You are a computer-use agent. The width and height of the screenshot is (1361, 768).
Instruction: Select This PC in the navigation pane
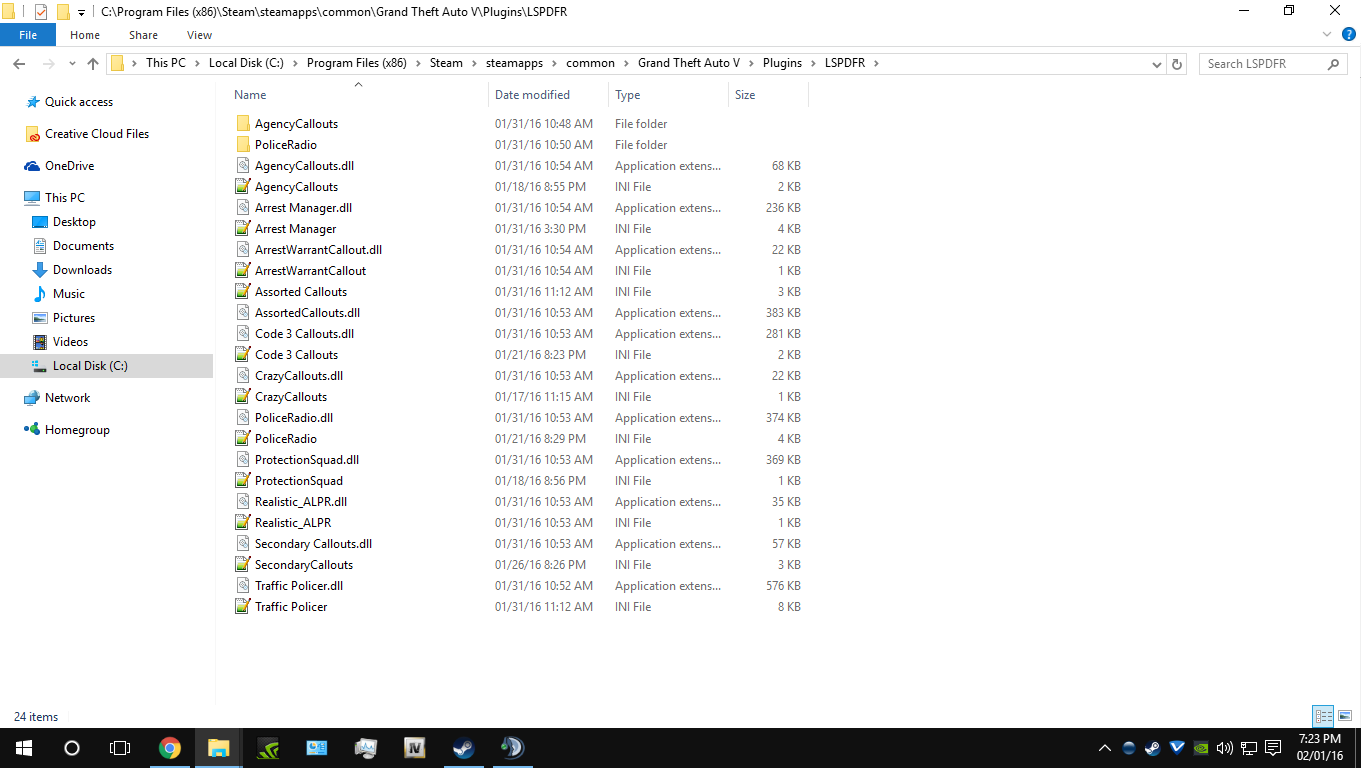tap(64, 198)
